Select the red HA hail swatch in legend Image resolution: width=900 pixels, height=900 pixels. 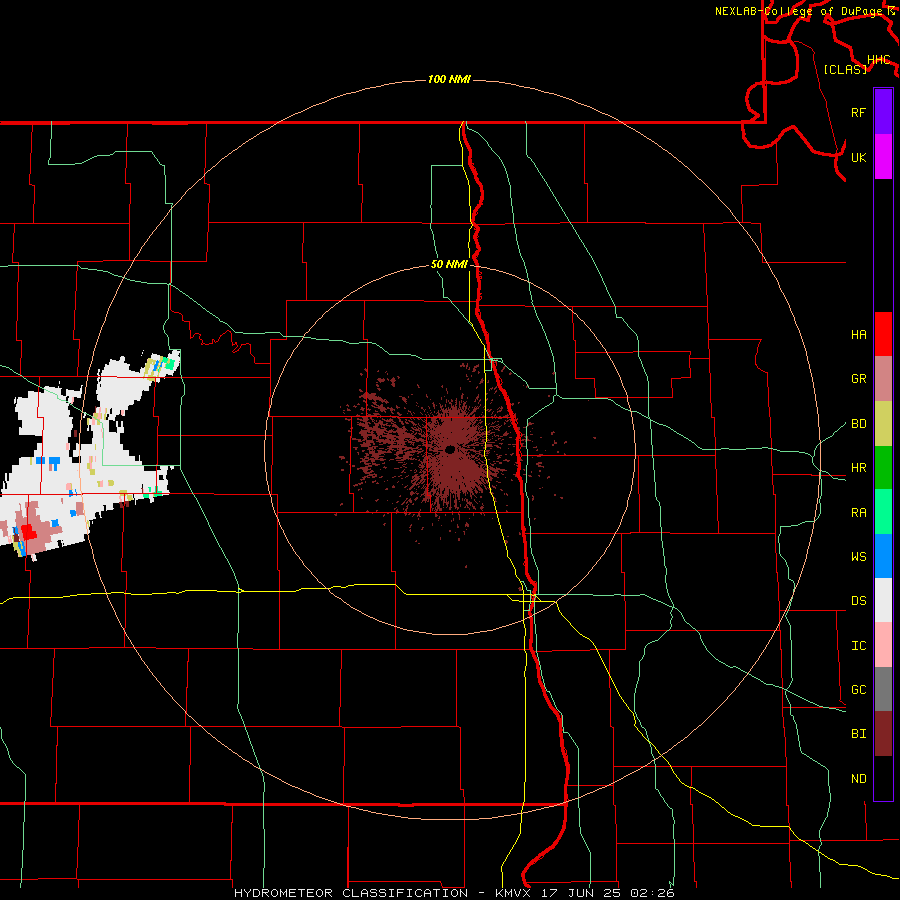pos(883,334)
